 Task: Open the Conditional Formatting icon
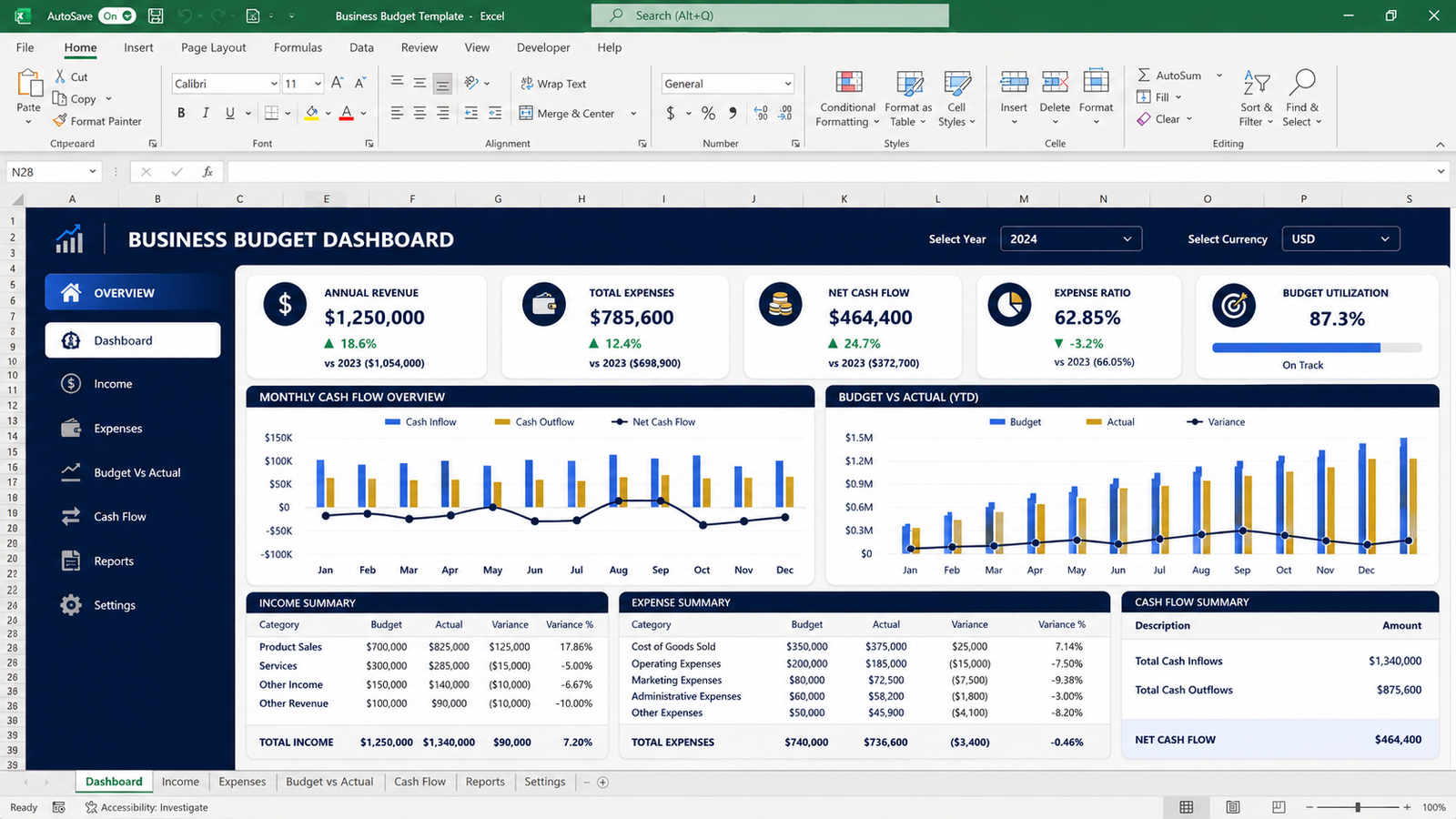(x=849, y=82)
